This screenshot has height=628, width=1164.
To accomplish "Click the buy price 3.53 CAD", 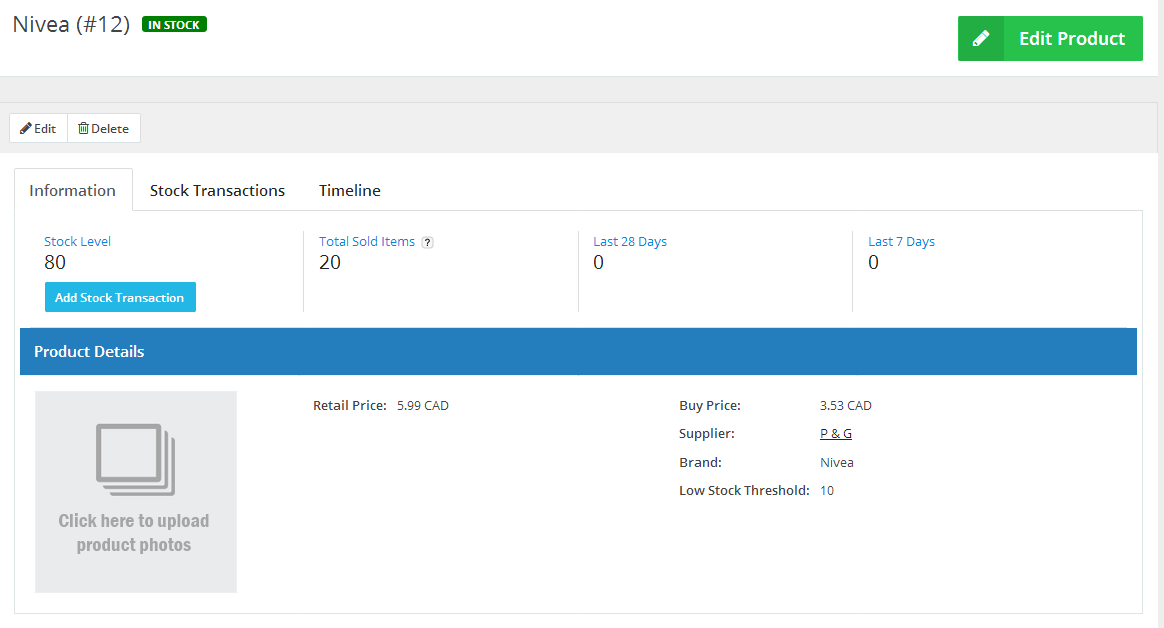I will [x=846, y=405].
